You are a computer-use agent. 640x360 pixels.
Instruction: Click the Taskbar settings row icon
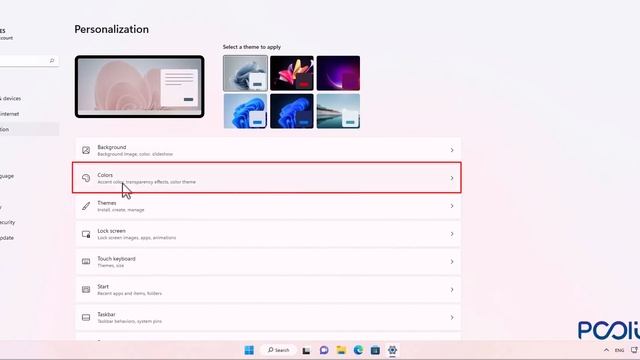pyautogui.click(x=86, y=318)
